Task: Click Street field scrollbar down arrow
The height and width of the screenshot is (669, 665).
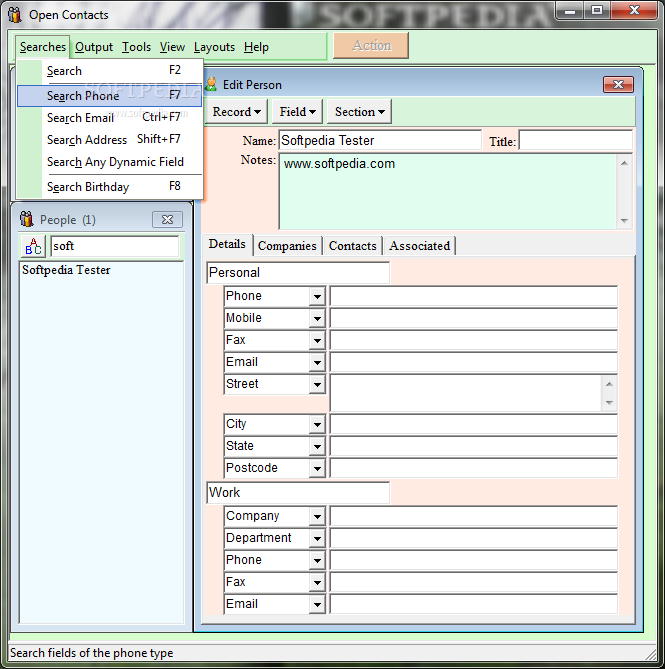Action: [609, 402]
